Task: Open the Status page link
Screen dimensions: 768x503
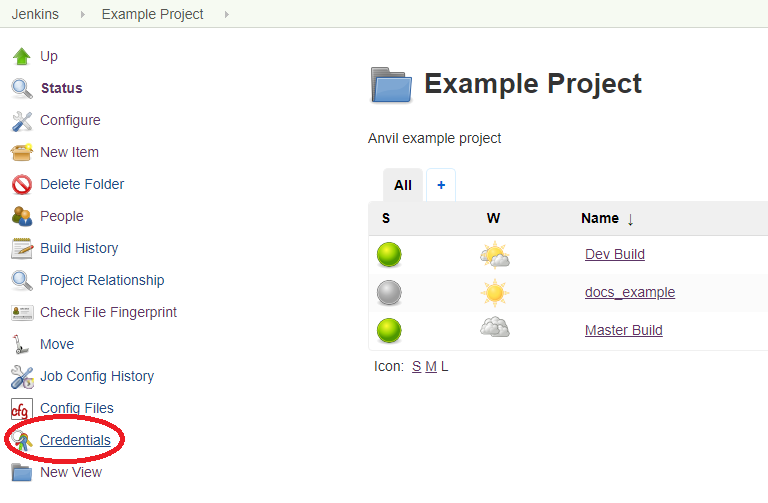Action: (x=61, y=88)
